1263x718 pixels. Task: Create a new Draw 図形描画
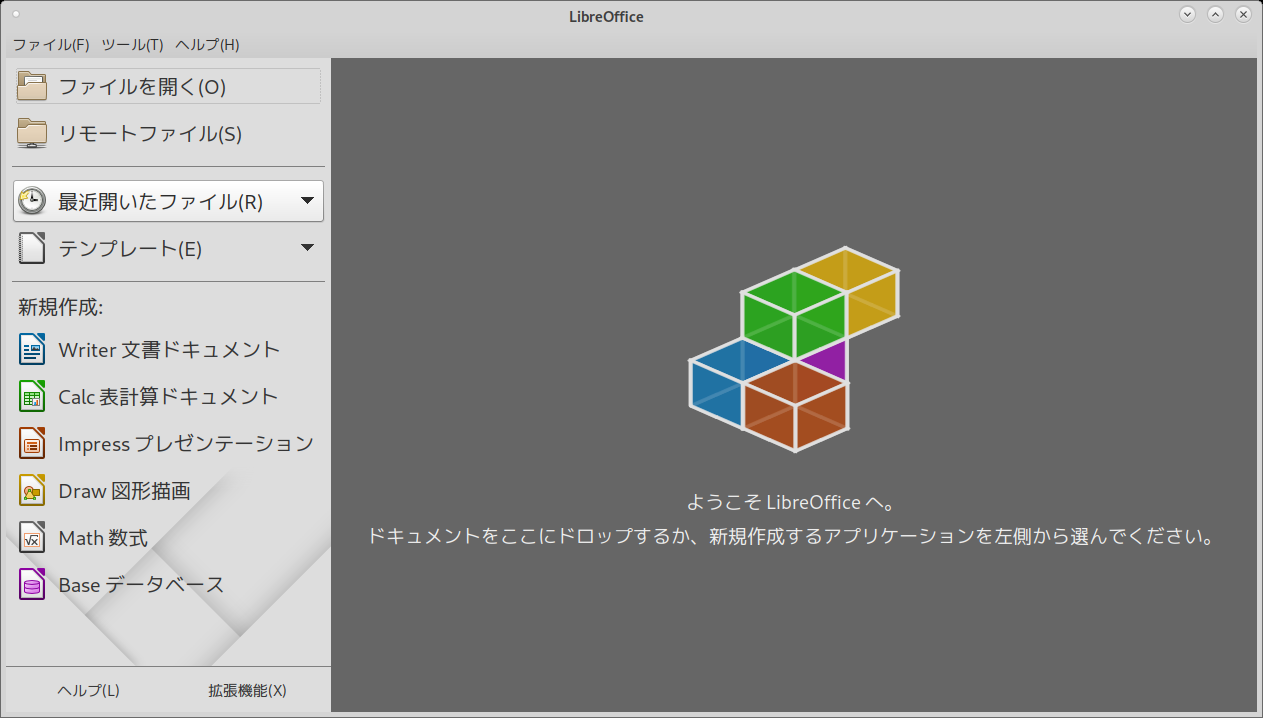[x=124, y=491]
